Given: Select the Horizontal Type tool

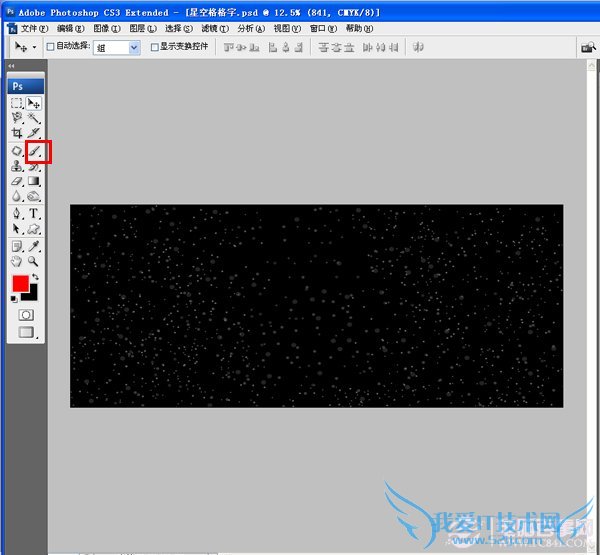Looking at the screenshot, I should pos(34,213).
